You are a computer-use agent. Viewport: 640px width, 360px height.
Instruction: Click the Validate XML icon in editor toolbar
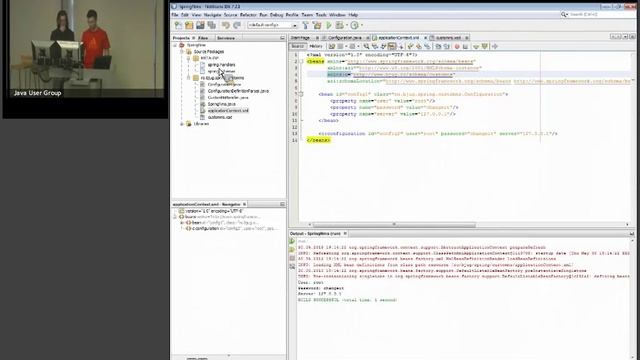tap(484, 47)
